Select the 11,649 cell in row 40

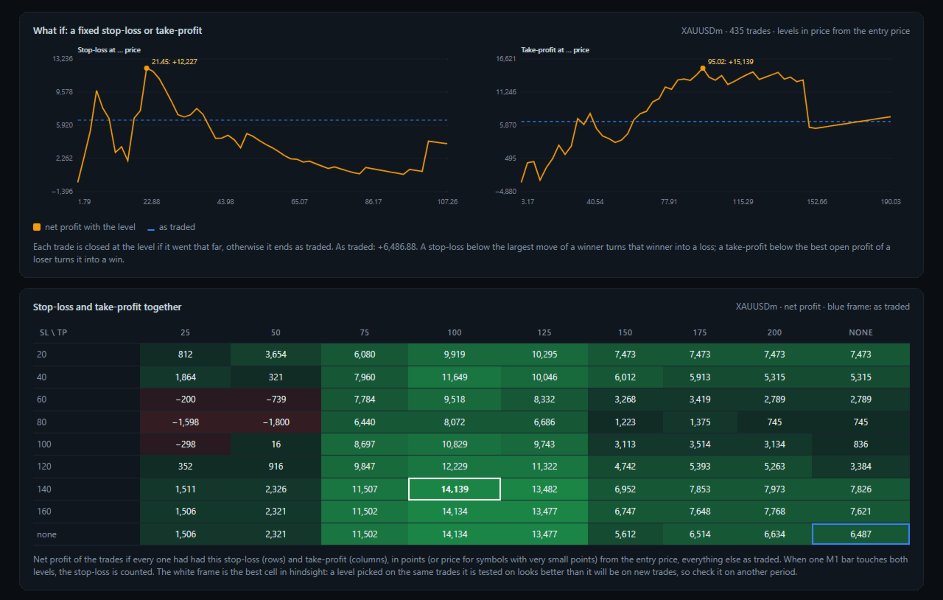pos(454,377)
